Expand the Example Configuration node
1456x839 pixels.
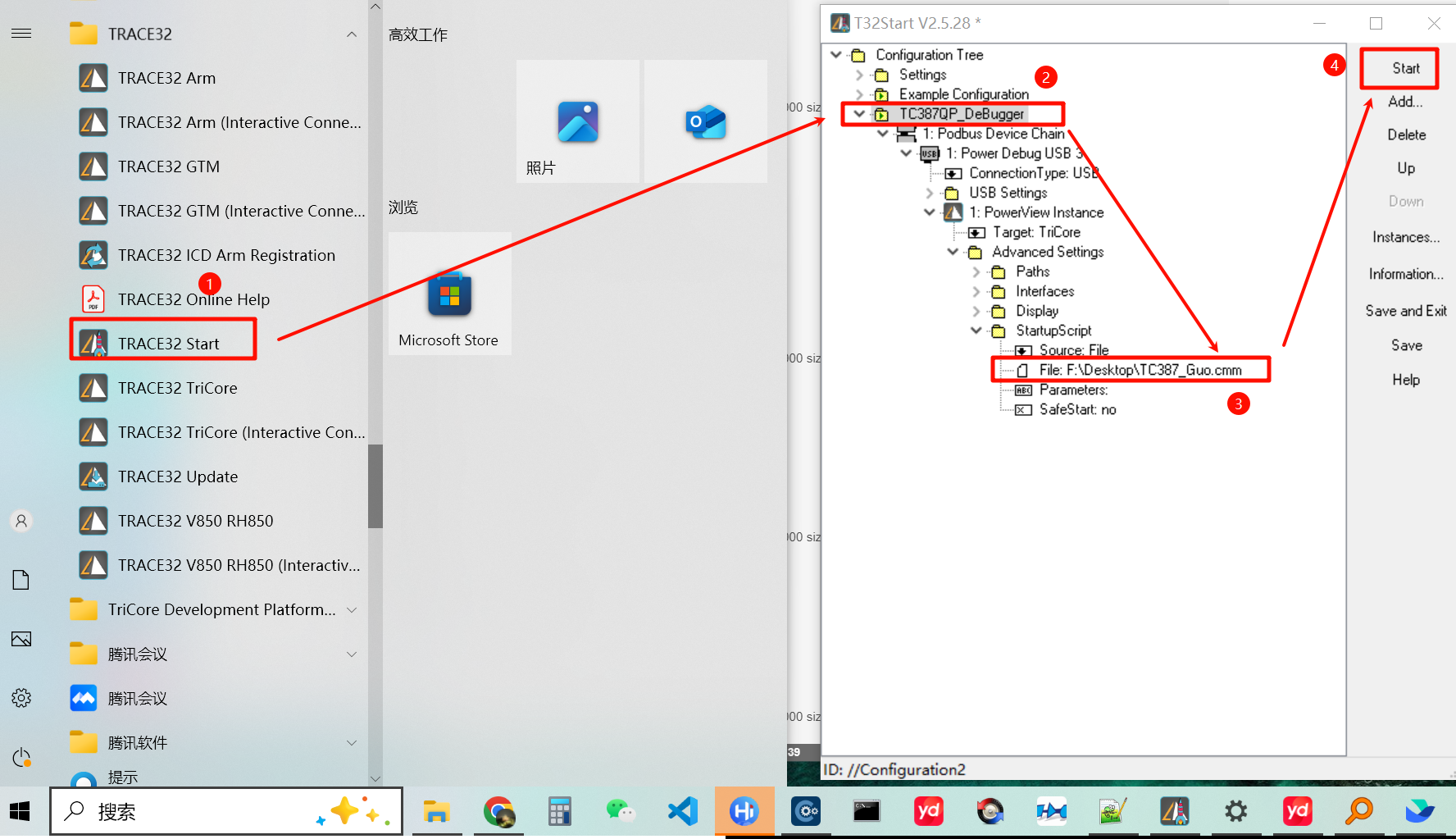(x=859, y=94)
